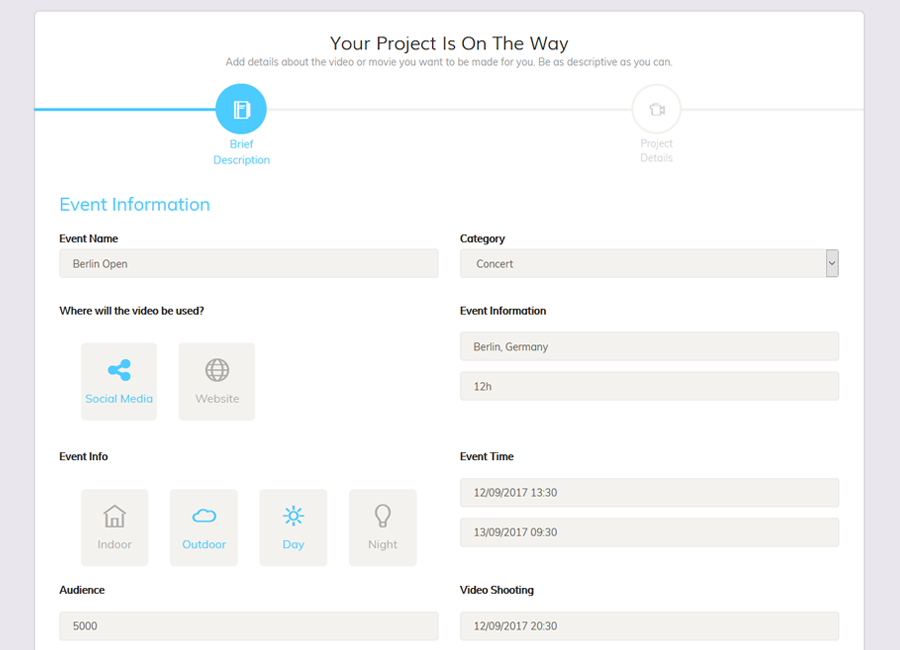
Task: Go to the Project Details step label
Action: (656, 151)
